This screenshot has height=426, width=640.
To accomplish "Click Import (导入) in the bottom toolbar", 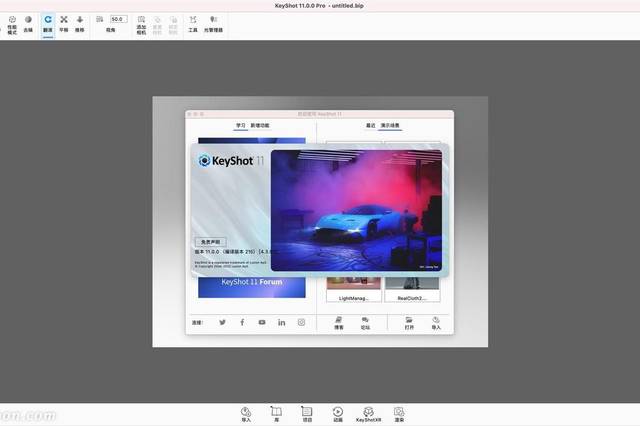I will (x=246, y=414).
